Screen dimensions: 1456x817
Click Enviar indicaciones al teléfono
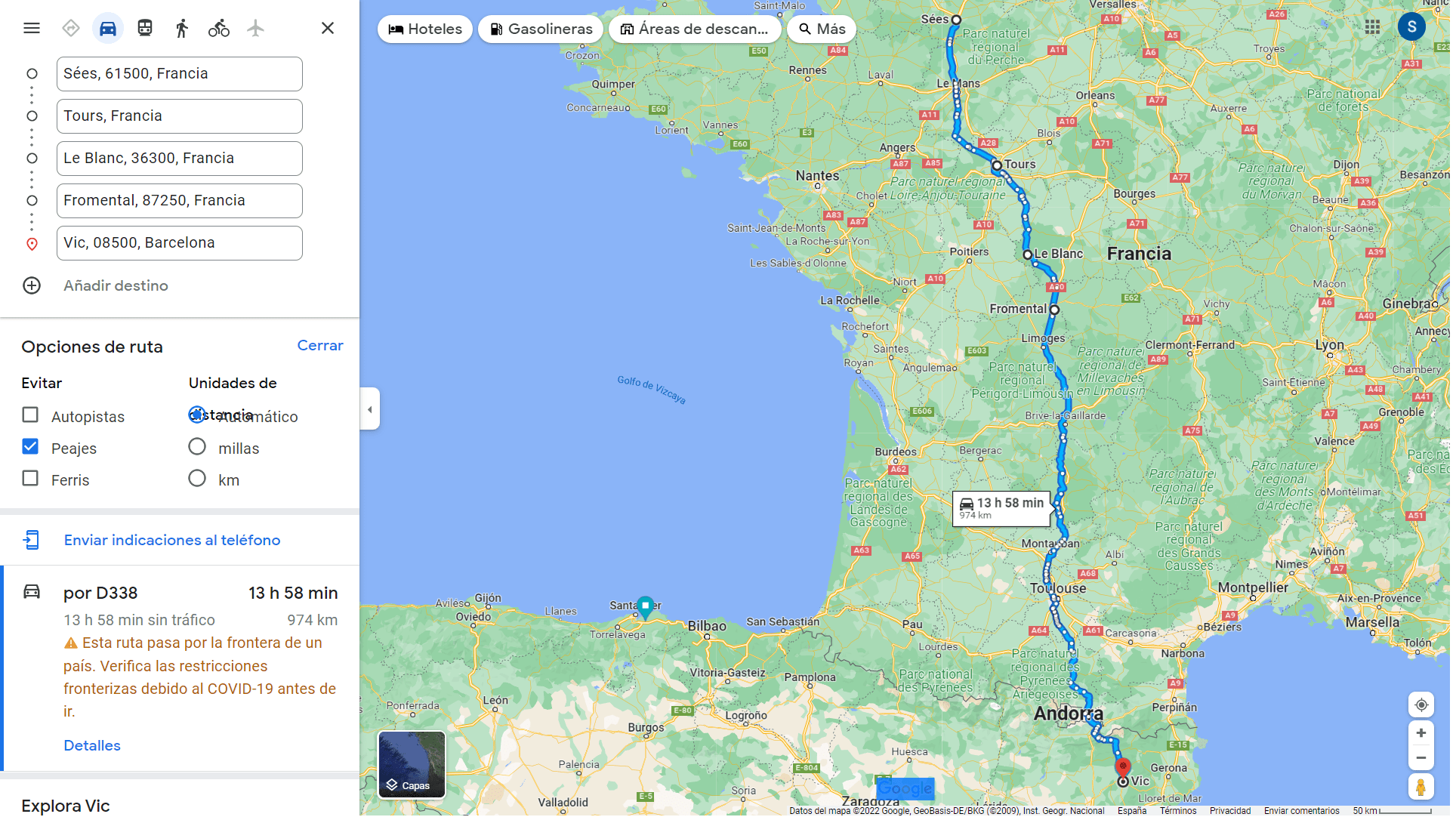172,541
